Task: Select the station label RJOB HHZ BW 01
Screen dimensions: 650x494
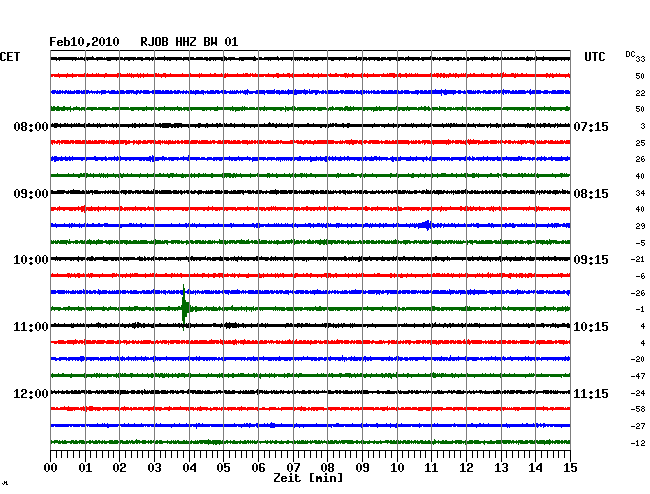Action: [189, 42]
